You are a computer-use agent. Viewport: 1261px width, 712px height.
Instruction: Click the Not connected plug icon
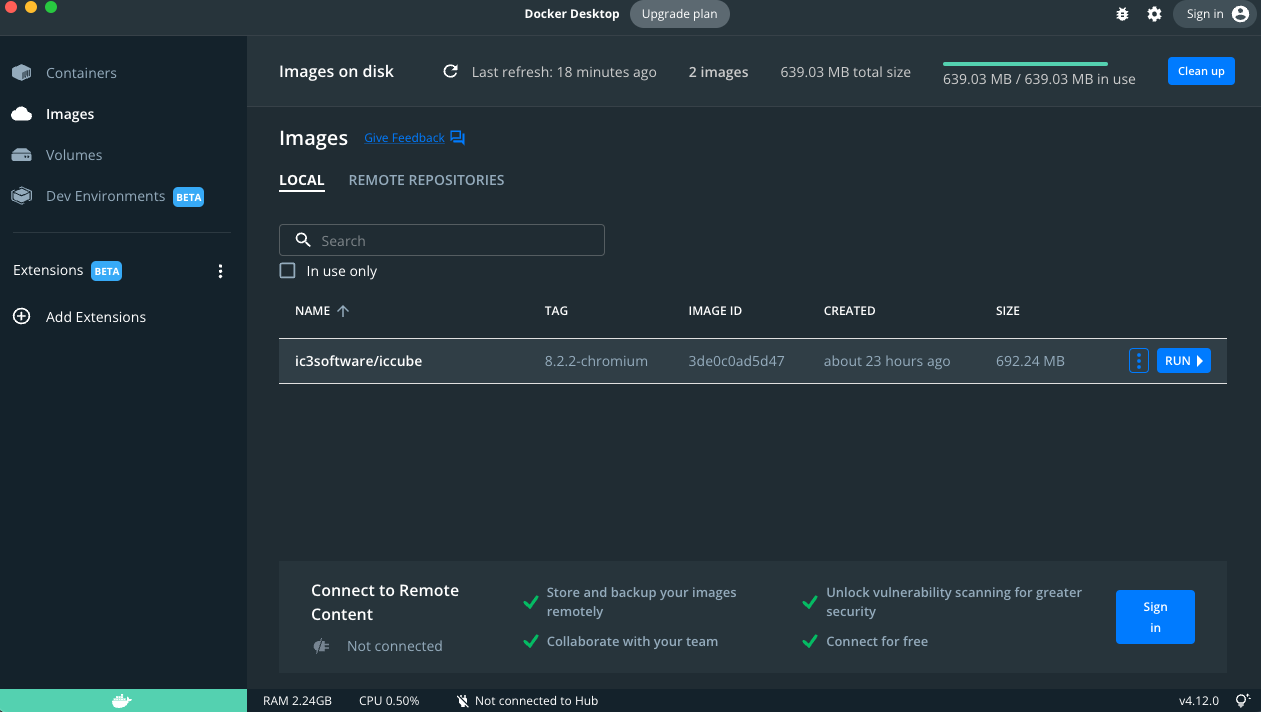(x=321, y=646)
